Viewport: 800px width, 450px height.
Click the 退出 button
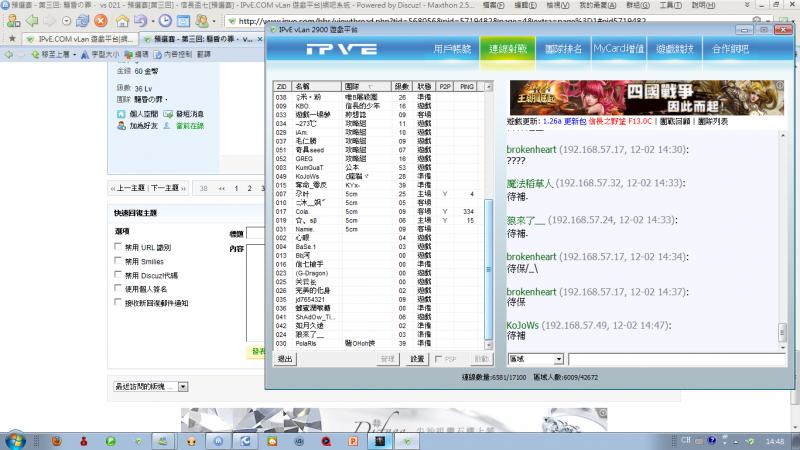(x=286, y=358)
